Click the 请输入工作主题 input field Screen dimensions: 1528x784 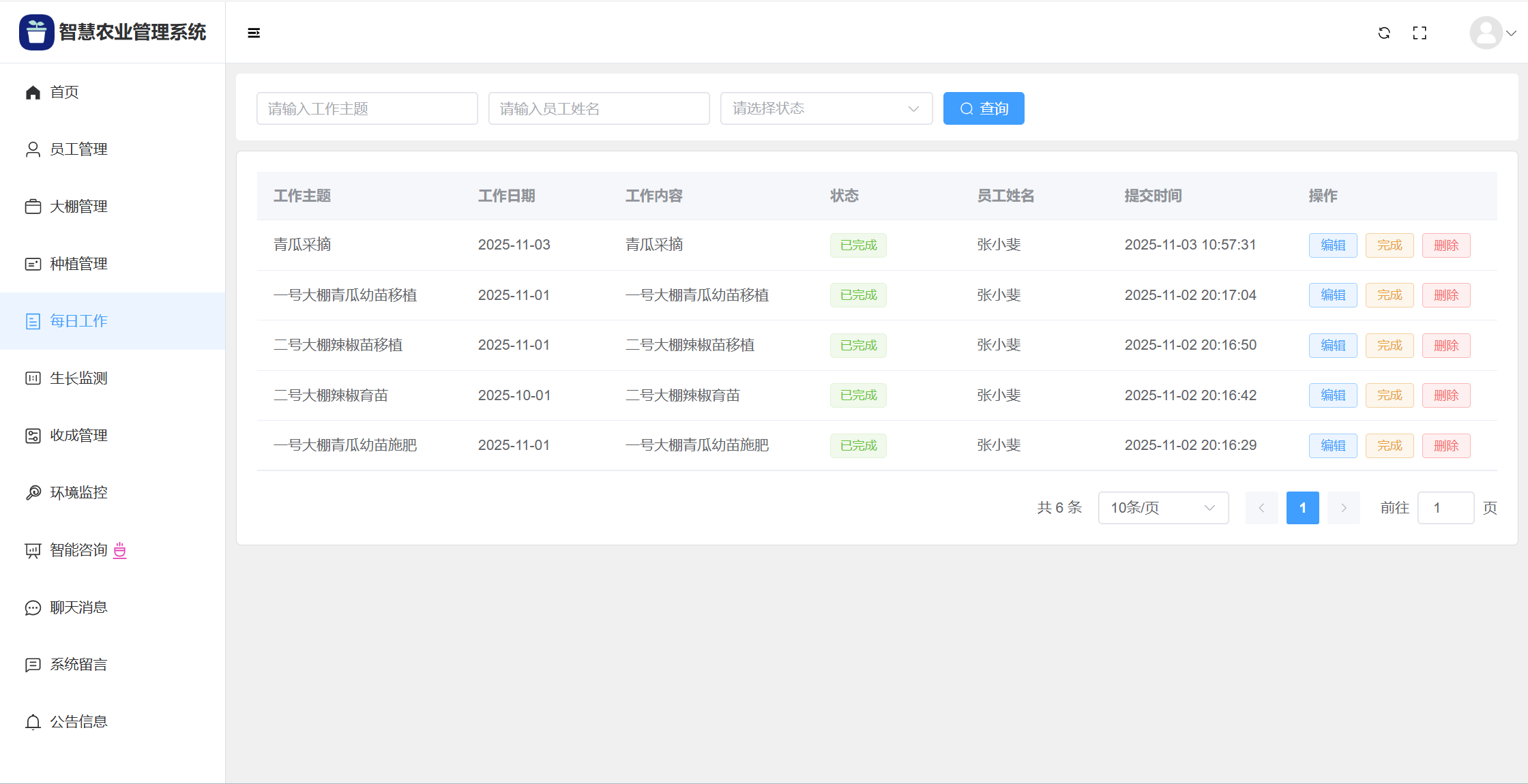pos(367,108)
